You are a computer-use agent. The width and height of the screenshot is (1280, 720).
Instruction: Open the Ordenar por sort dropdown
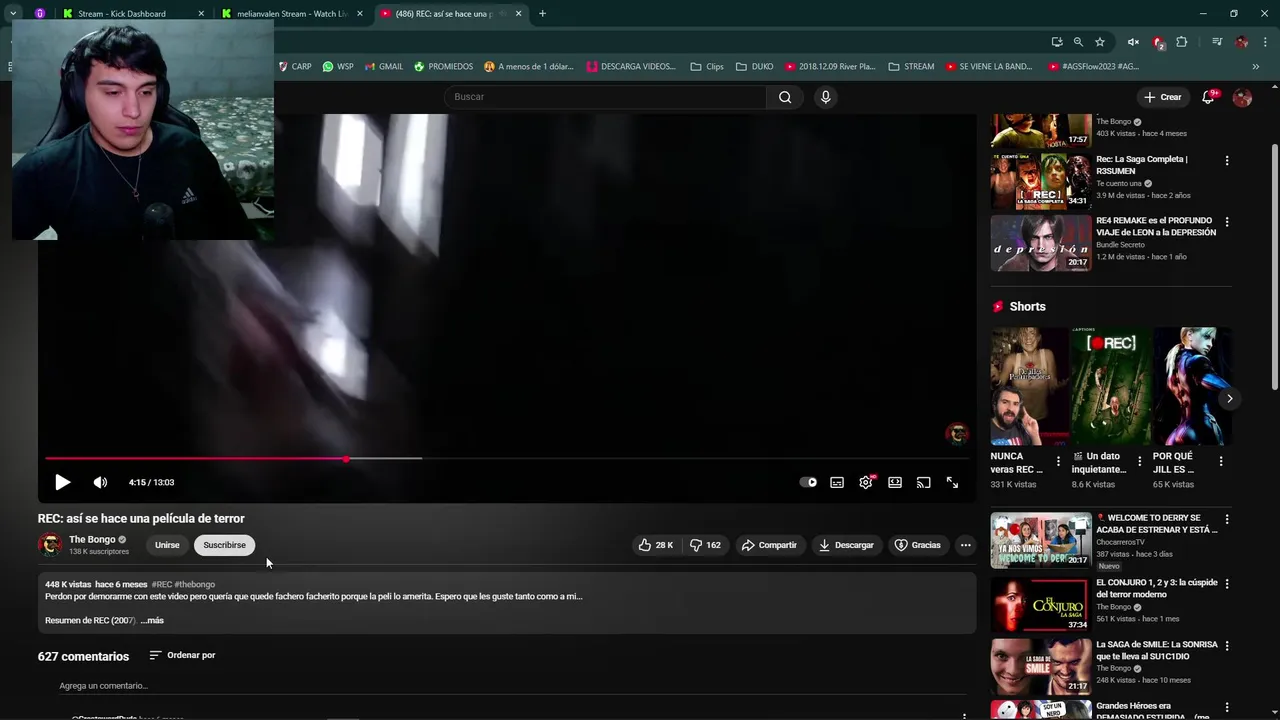click(182, 655)
